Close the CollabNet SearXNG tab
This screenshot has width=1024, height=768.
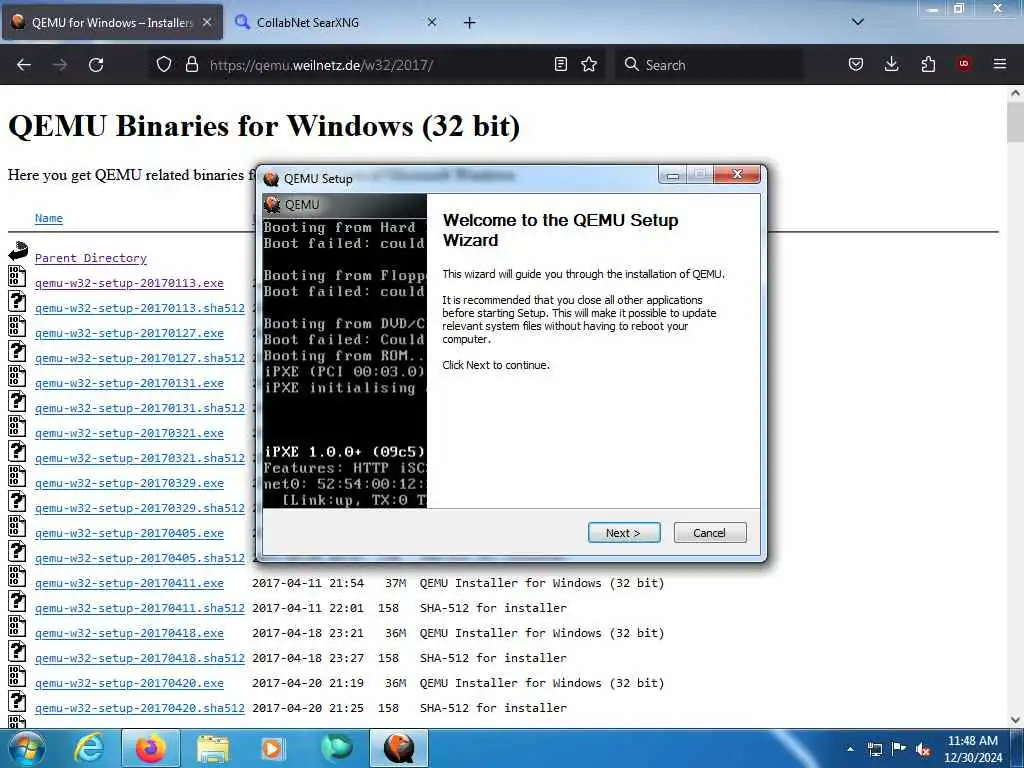point(432,22)
